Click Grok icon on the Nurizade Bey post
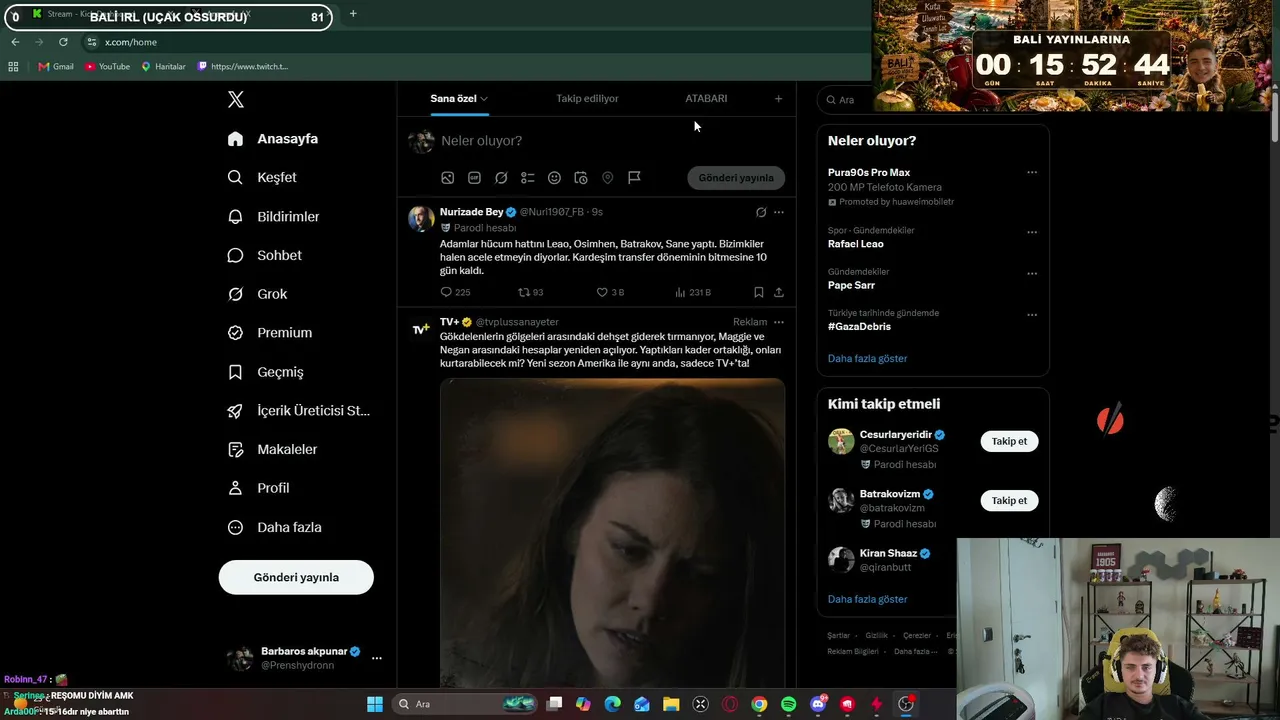This screenshot has width=1280, height=720. click(761, 212)
